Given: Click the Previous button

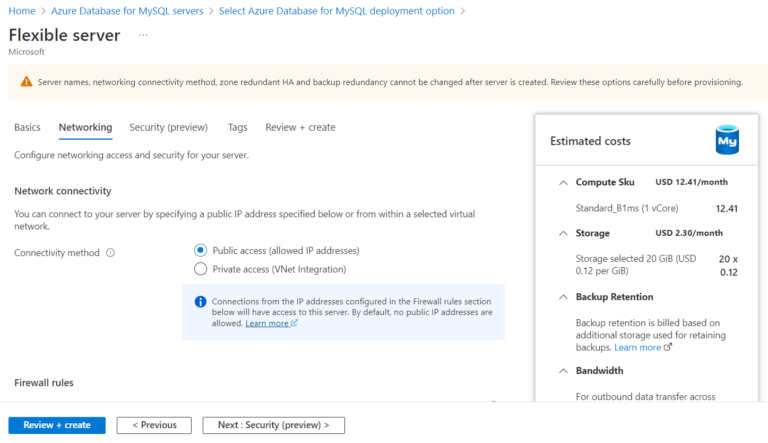Looking at the screenshot, I should coord(154,425).
